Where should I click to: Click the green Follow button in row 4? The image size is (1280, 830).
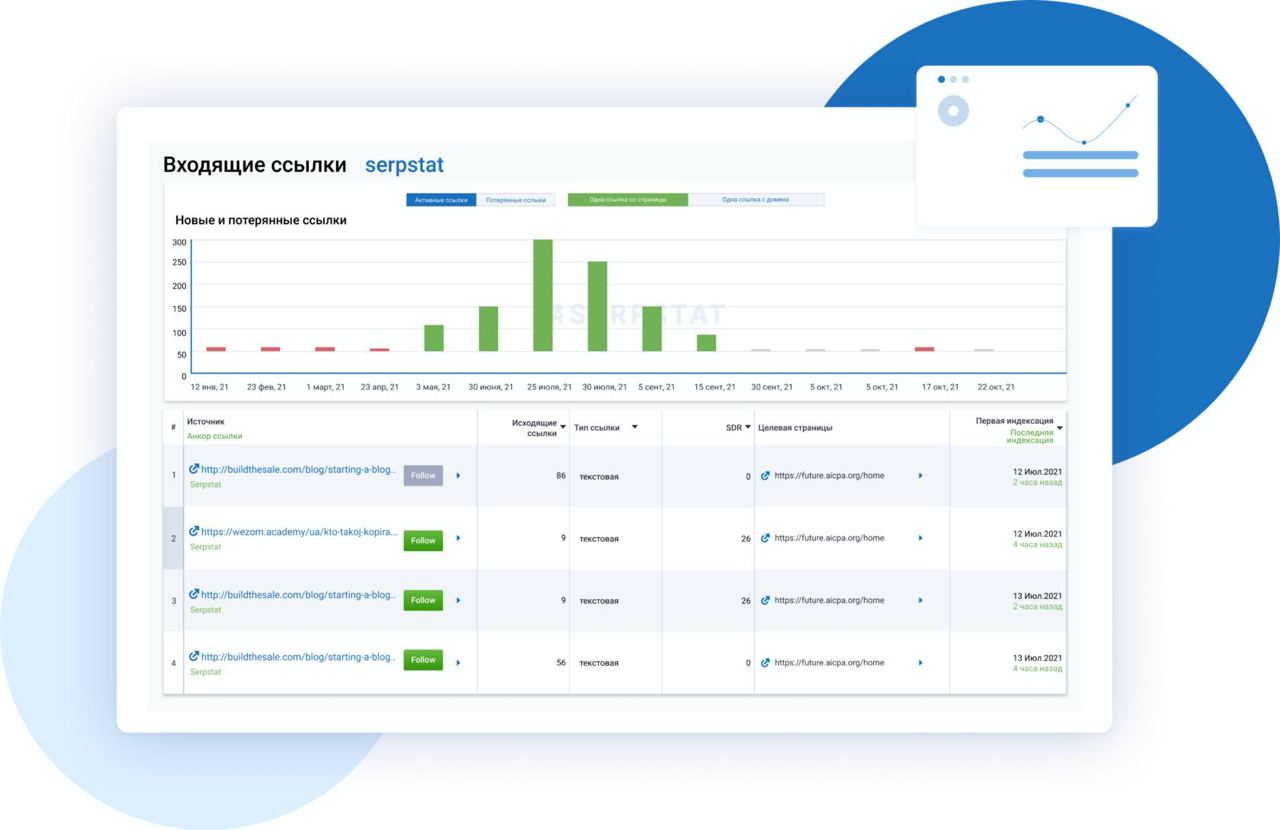pos(423,660)
